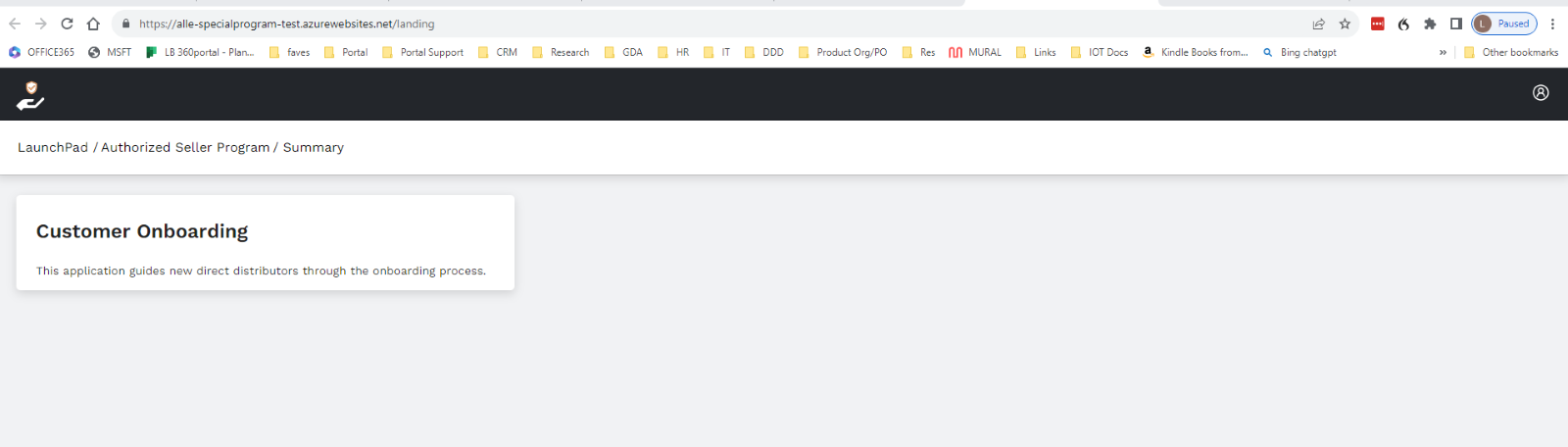This screenshot has width=1568, height=447.
Task: Open the IT bookmark folder
Action: point(716,52)
